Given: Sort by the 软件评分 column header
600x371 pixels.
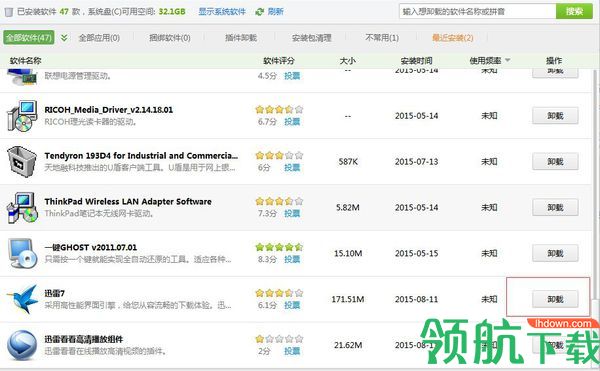Looking at the screenshot, I should pyautogui.click(x=279, y=60).
